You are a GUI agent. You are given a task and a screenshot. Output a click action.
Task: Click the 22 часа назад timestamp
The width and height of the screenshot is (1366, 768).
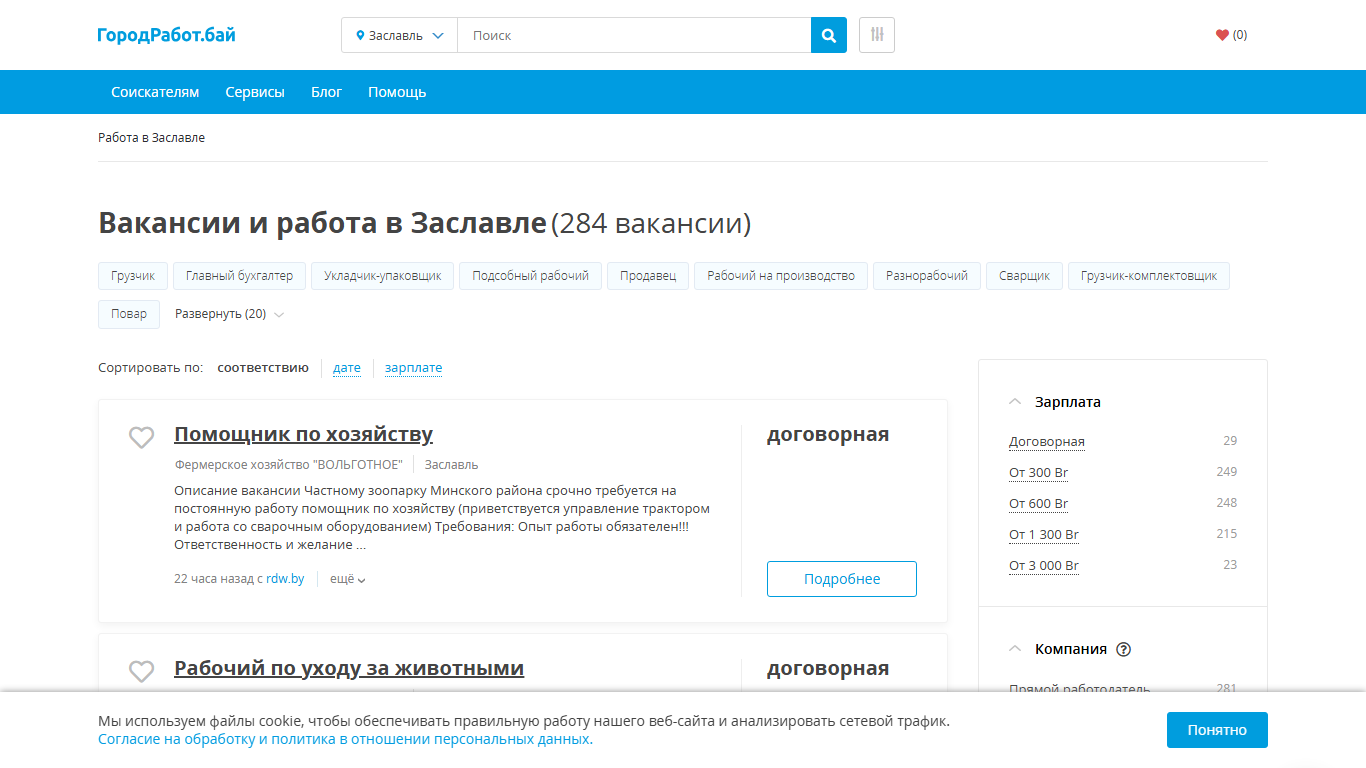214,579
